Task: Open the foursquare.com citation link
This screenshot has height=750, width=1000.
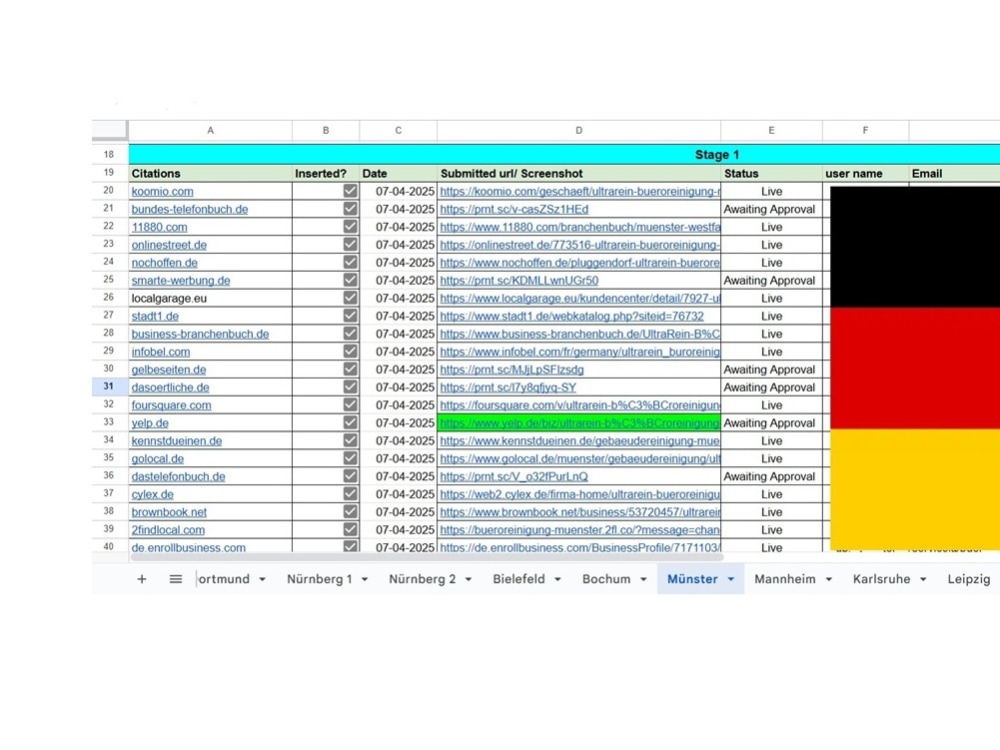Action: [171, 406]
